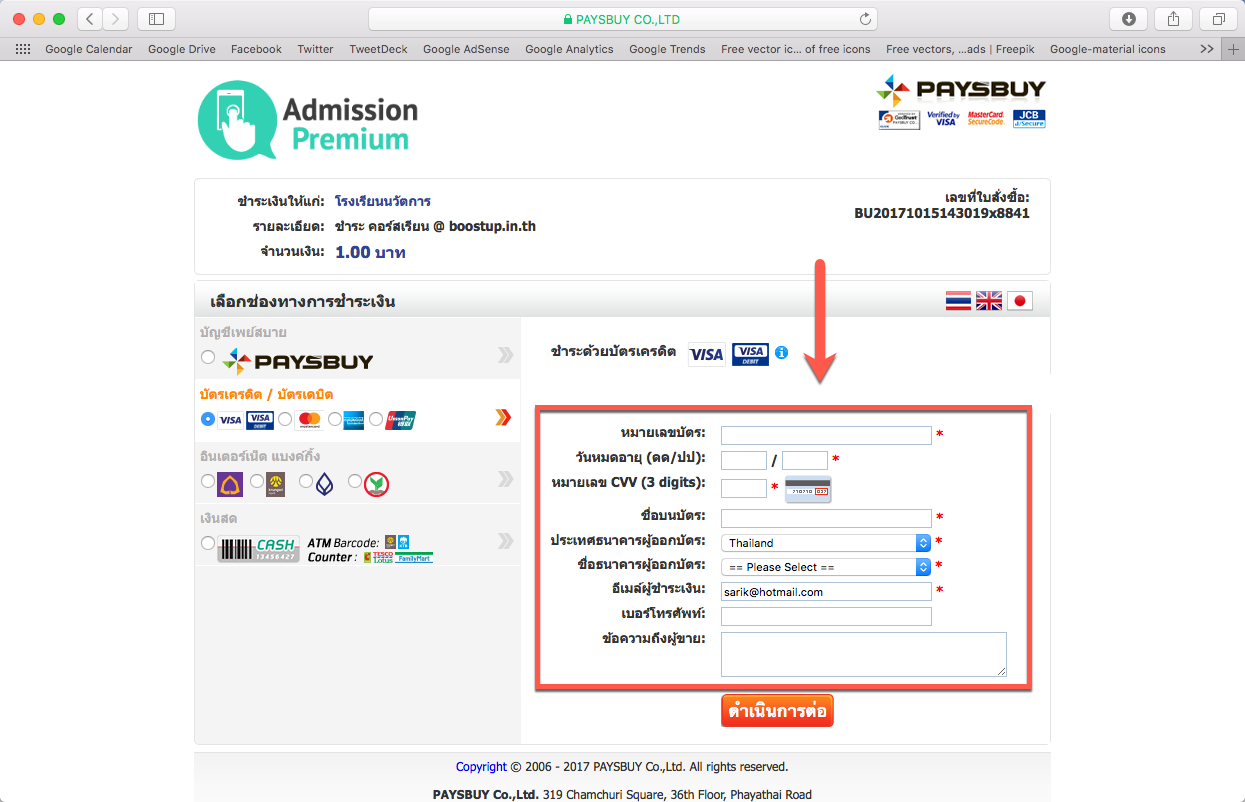Screen dimensions: 1245x802
Task: Click the FamilyMart counter logo
Action: tap(414, 557)
